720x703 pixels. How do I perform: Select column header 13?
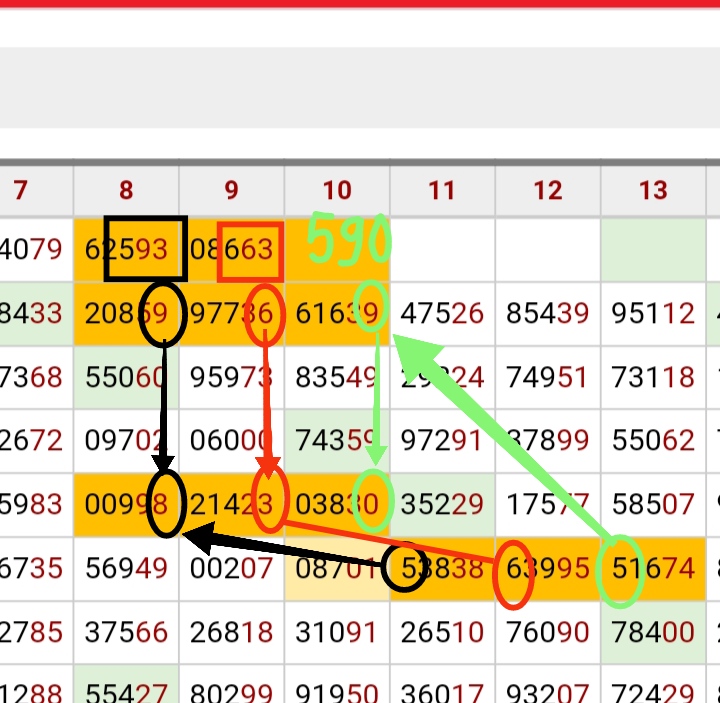pos(653,190)
